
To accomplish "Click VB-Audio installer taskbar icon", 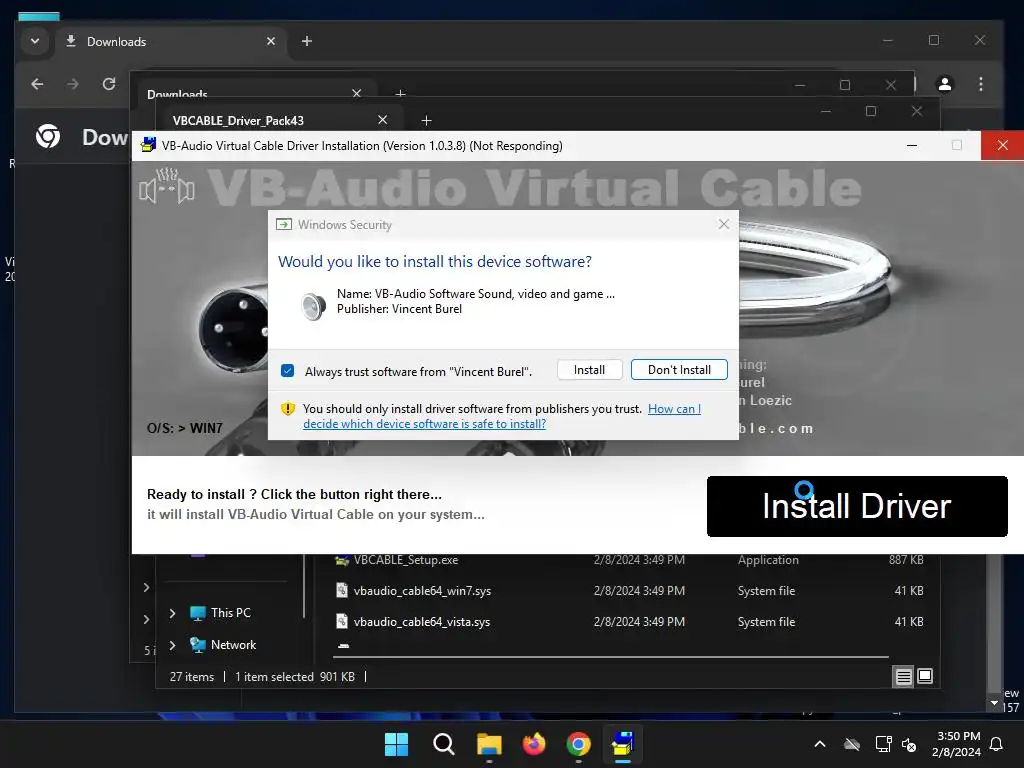I will click(623, 744).
